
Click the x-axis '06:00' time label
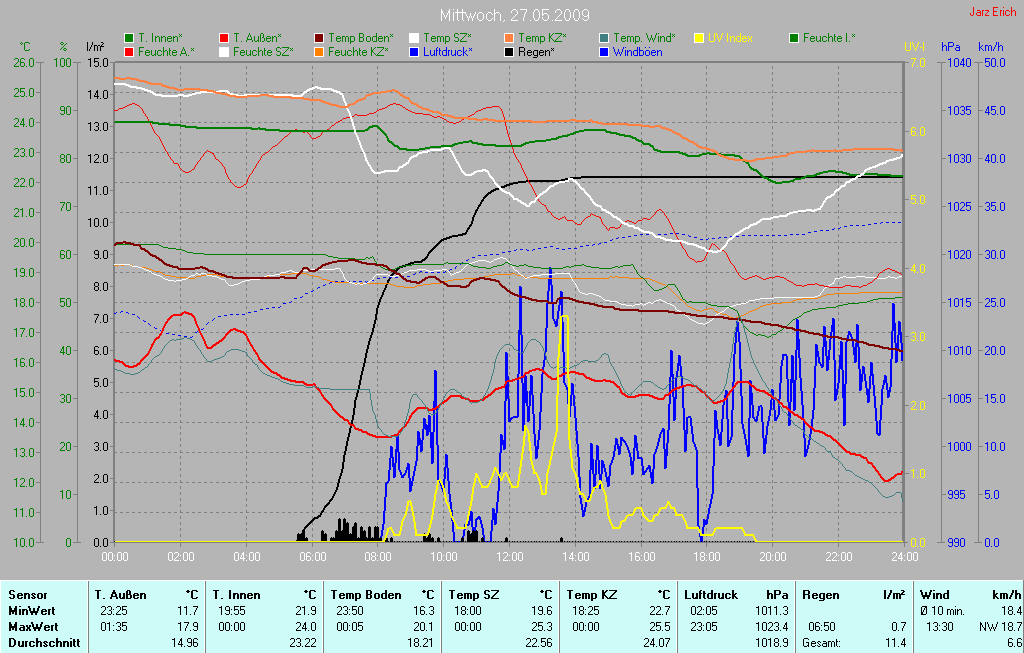click(x=312, y=557)
